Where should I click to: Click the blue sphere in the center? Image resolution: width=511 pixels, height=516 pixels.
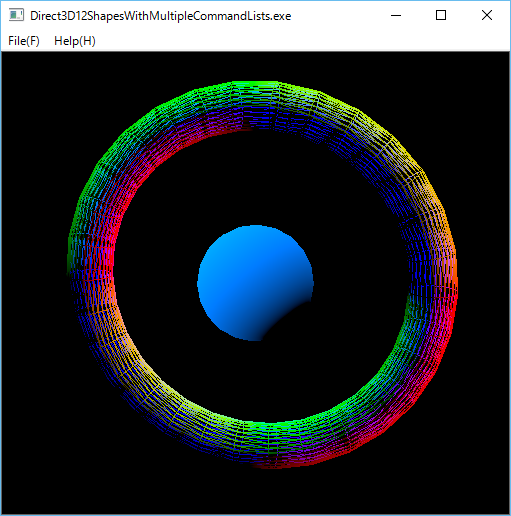[x=247, y=273]
